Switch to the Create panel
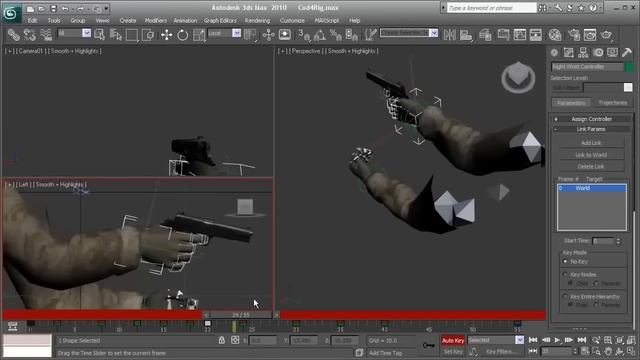 (x=554, y=52)
